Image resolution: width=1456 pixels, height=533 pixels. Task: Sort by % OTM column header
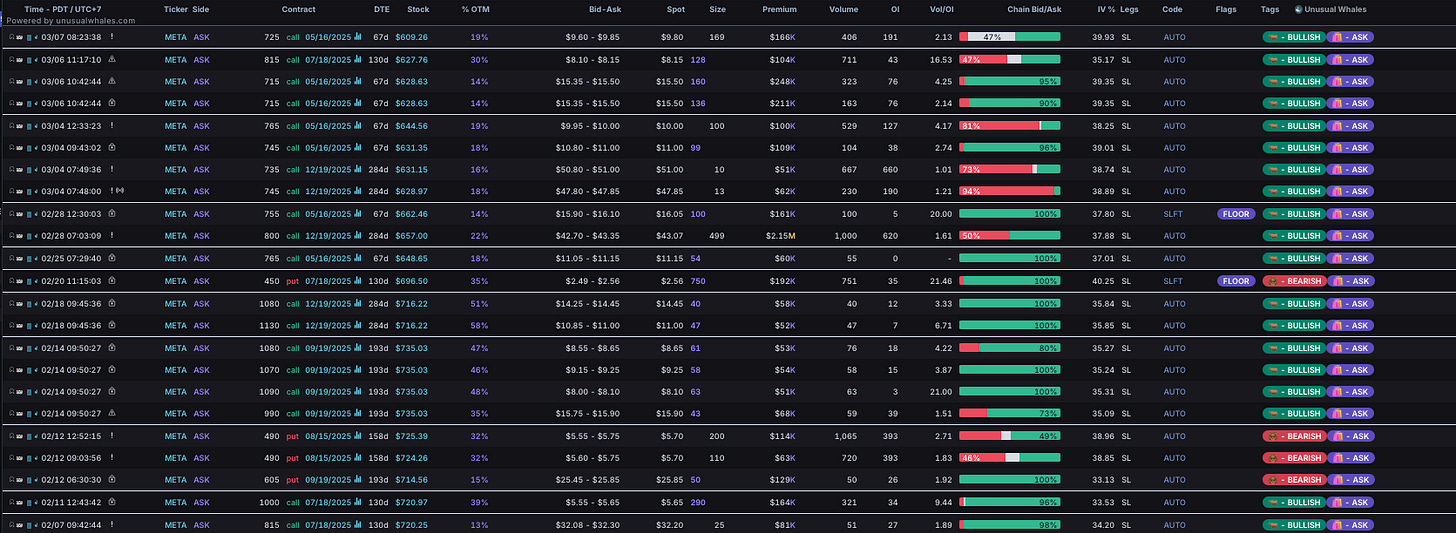pos(474,9)
